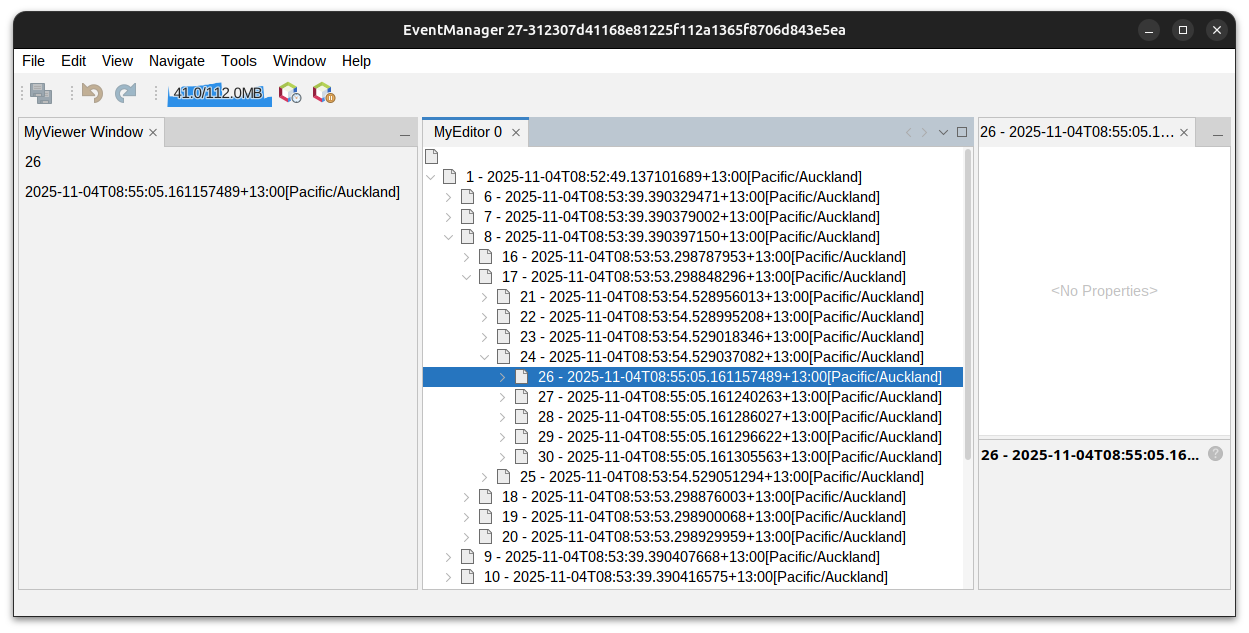
Task: Click the profiler pause icon in toolbar
Action: (323, 93)
